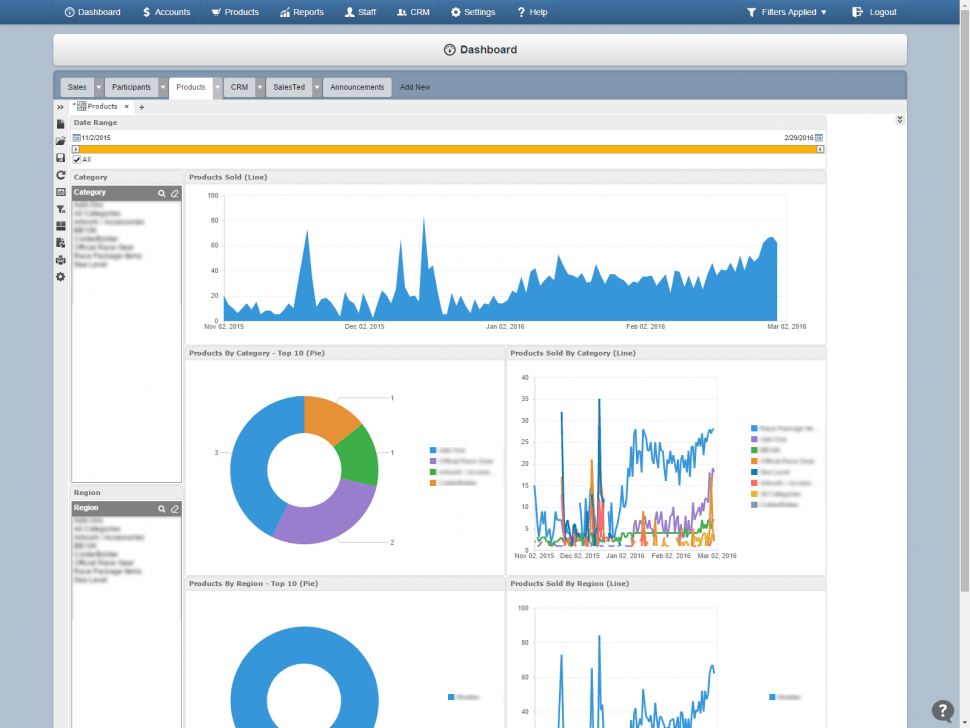
Task: Open the Participants tab dropdown arrow
Action: 163,87
